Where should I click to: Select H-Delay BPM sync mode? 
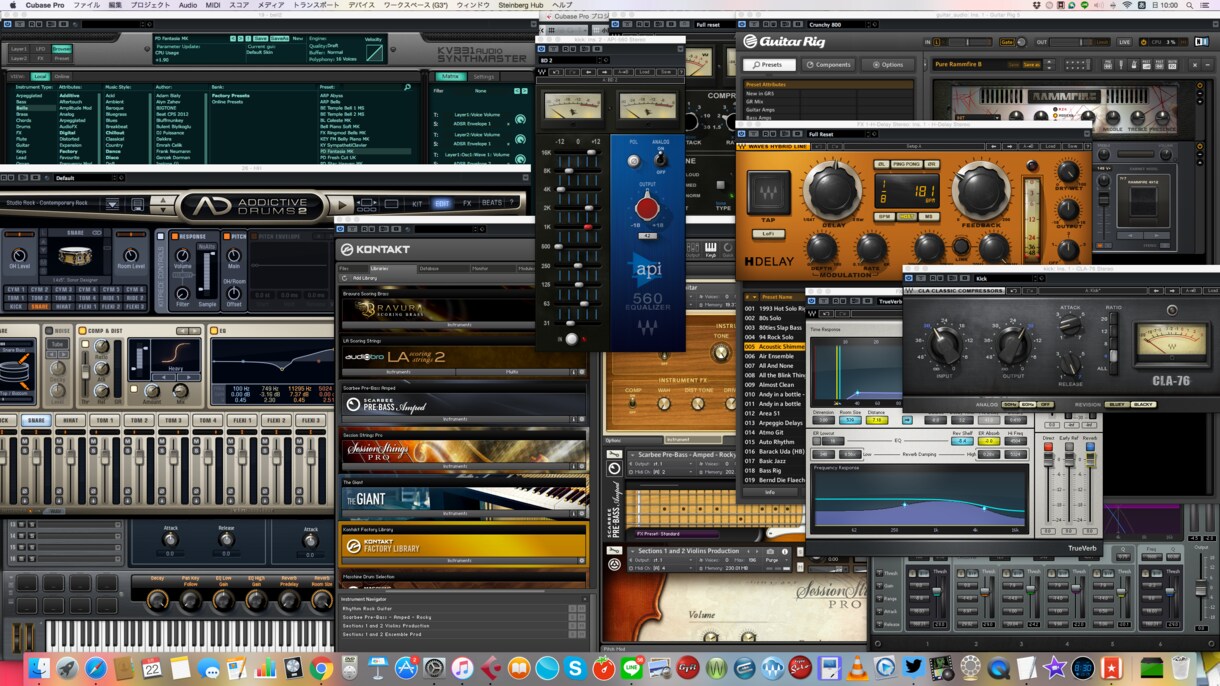(x=885, y=216)
